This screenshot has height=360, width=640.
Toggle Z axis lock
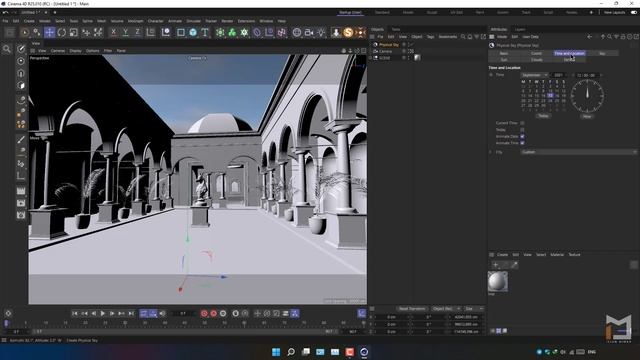click(138, 32)
